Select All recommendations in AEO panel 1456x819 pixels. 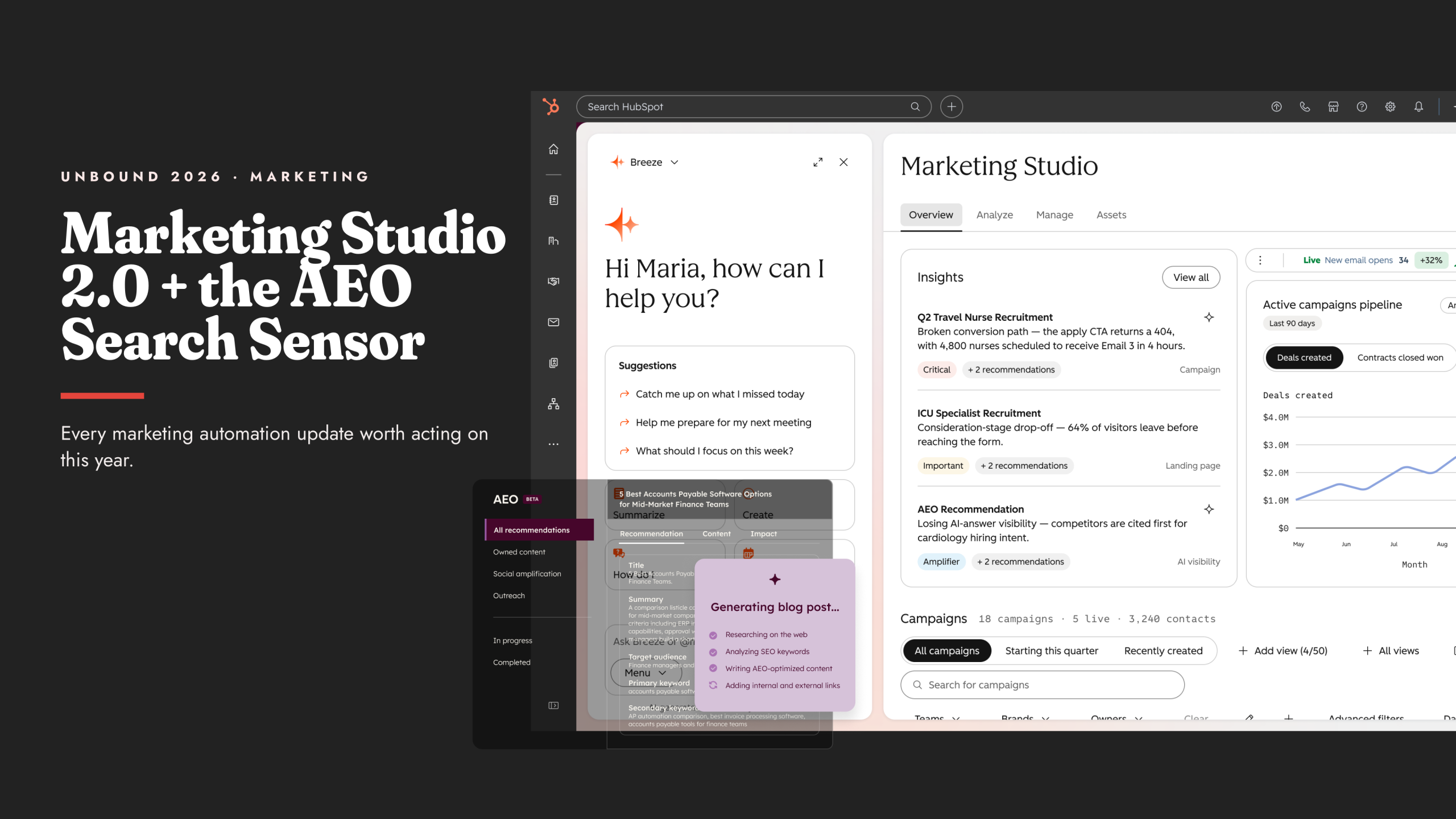539,530
